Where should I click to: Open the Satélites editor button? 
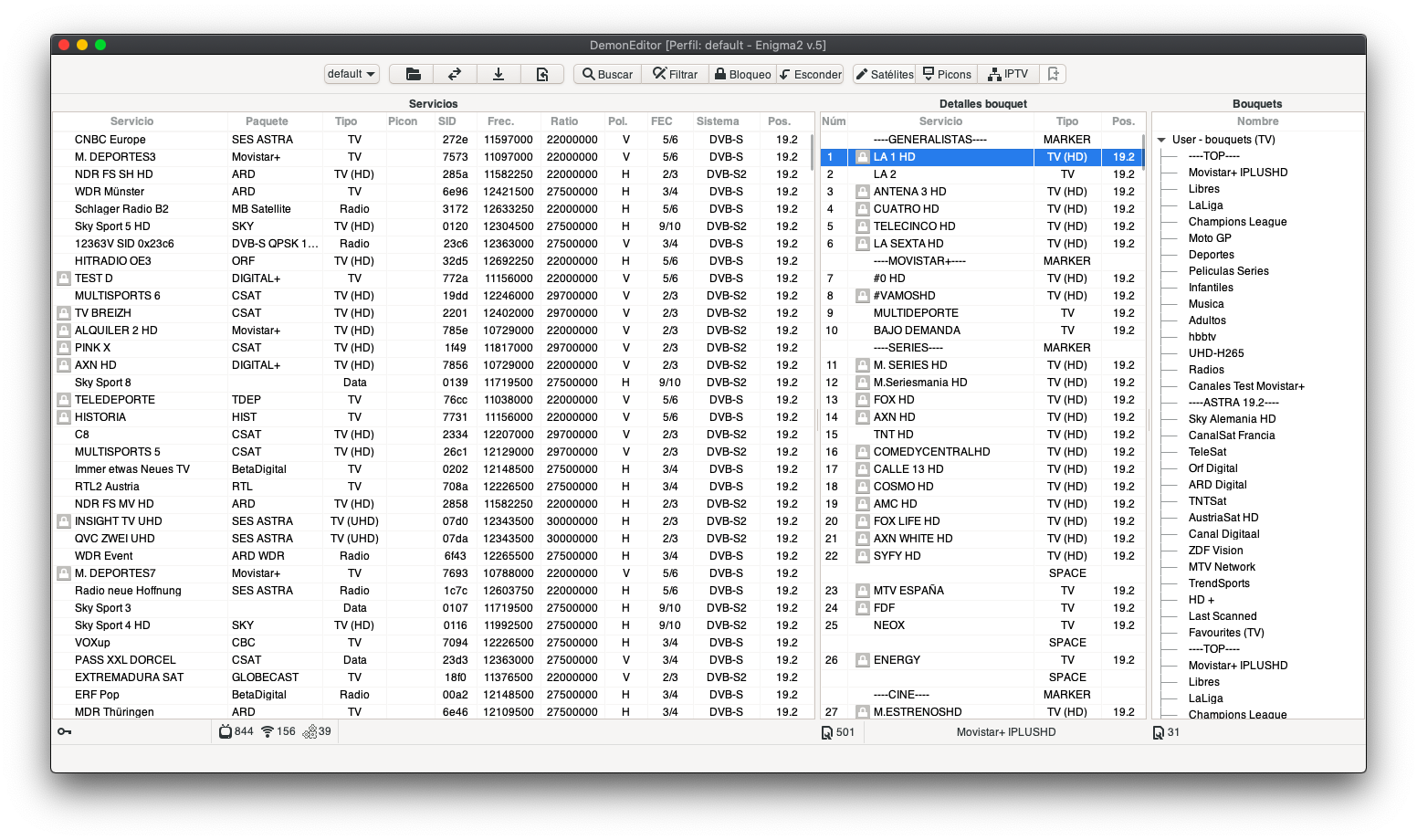(884, 74)
